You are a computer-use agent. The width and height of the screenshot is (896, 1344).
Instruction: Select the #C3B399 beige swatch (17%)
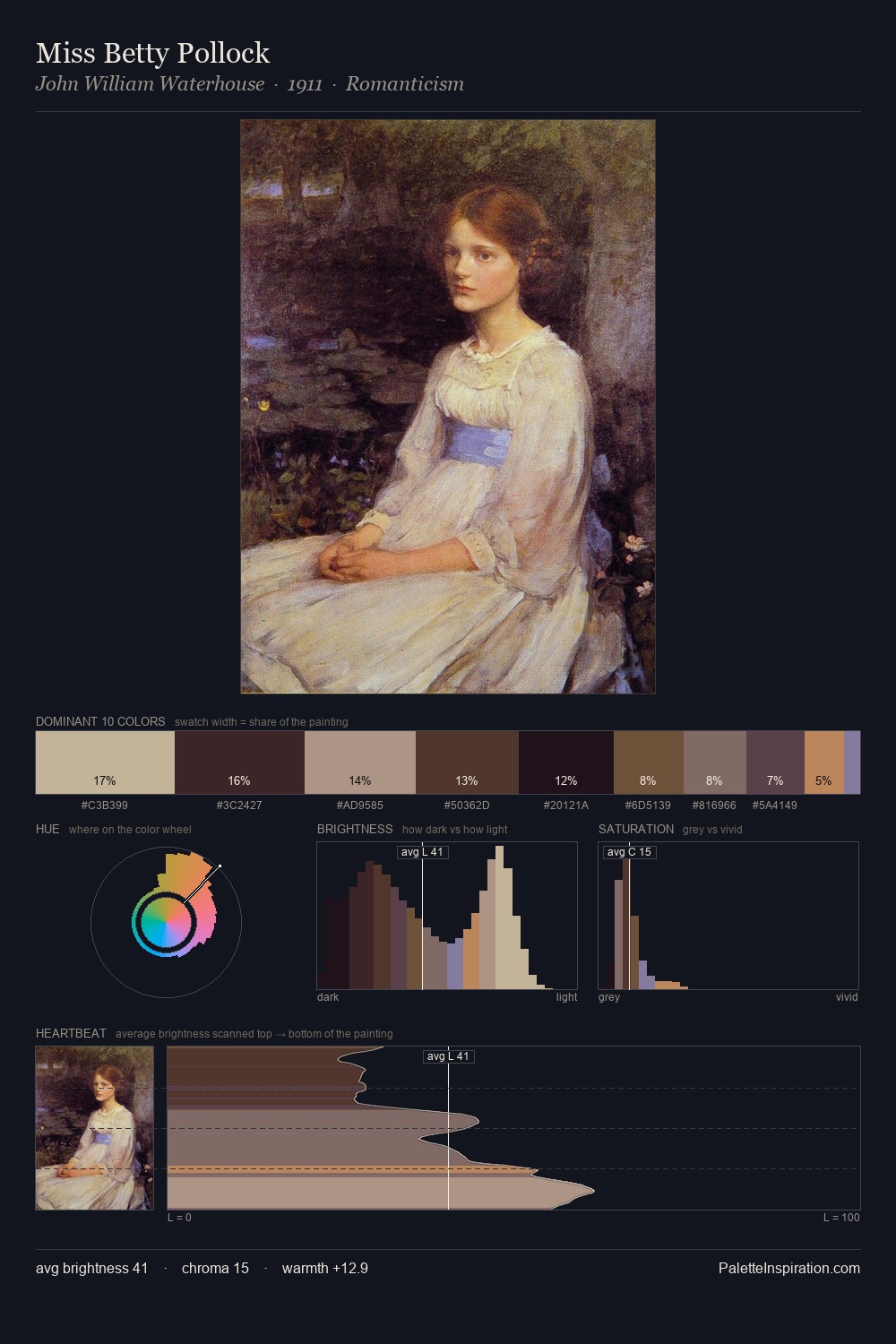click(105, 762)
